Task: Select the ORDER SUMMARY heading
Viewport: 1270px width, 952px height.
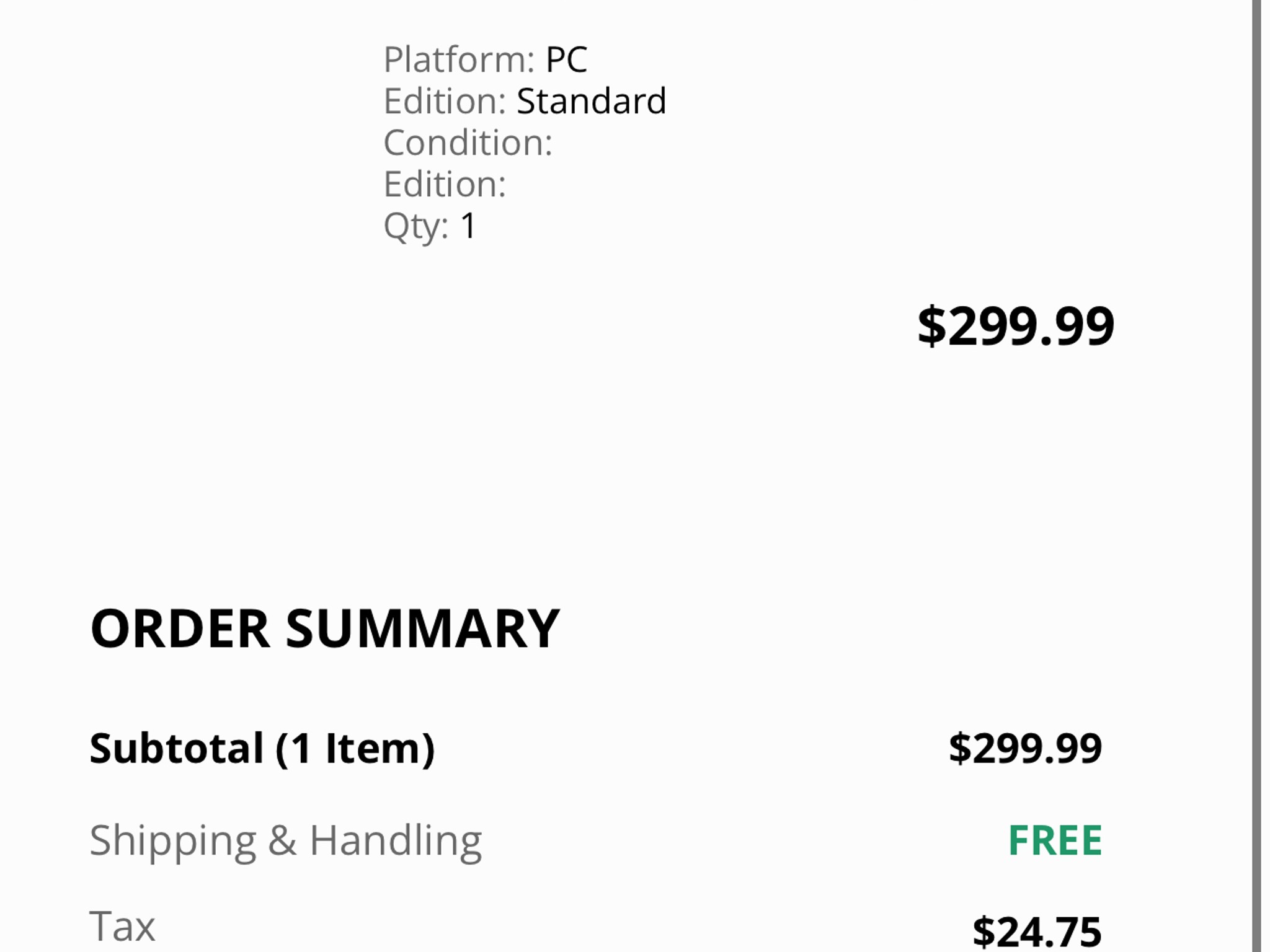Action: 325,628
